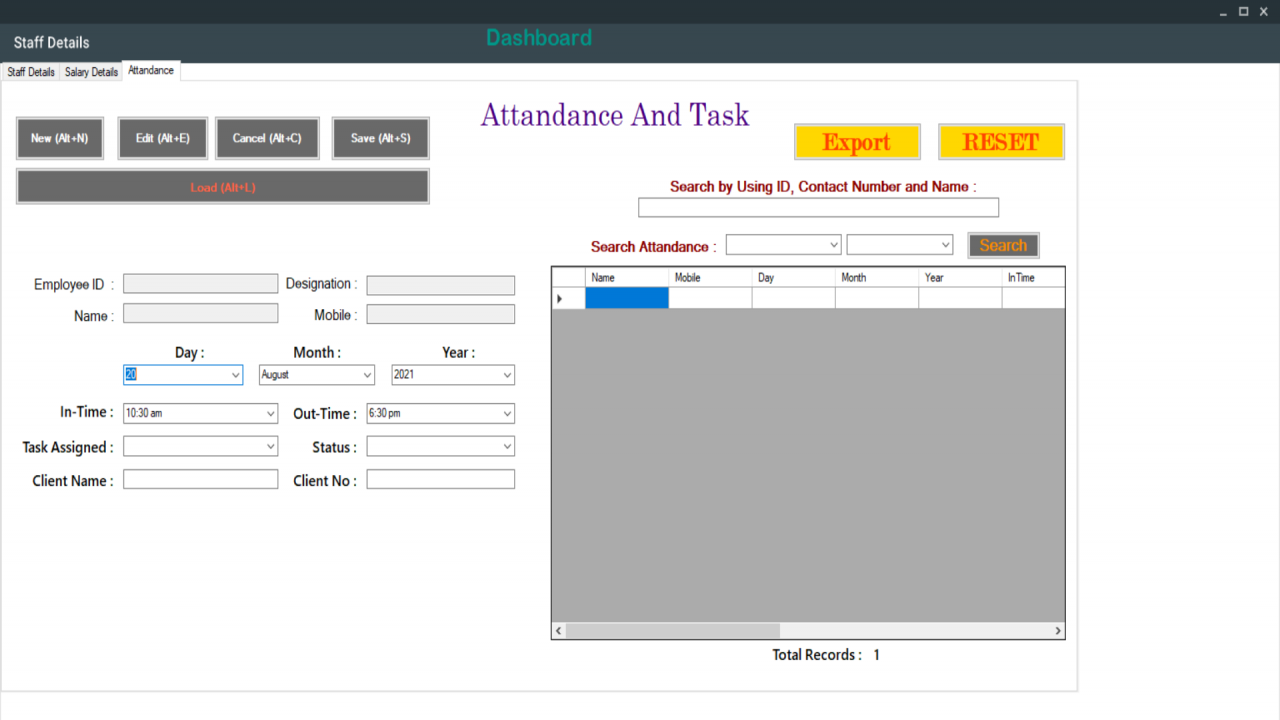This screenshot has height=720, width=1280.
Task: Expand the Month dropdown showing August
Action: [x=317, y=375]
